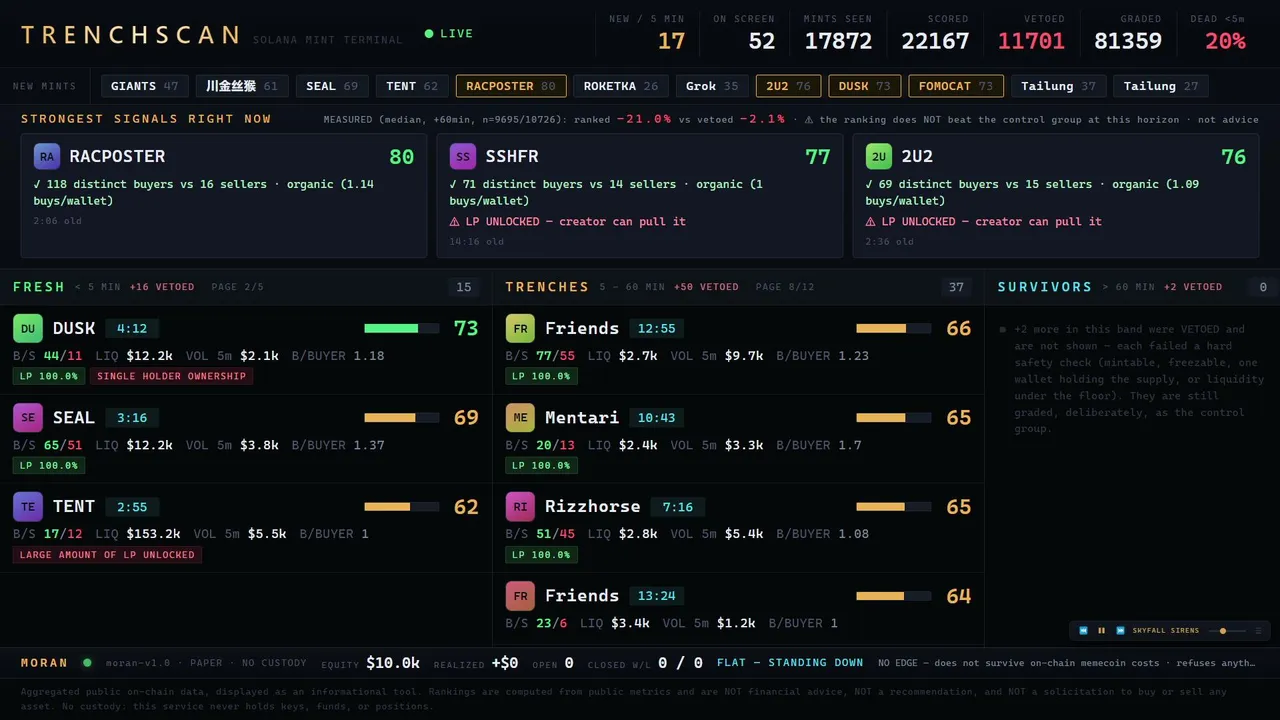The width and height of the screenshot is (1280, 720).
Task: Click the DUSK score bar
Action: tap(402, 328)
